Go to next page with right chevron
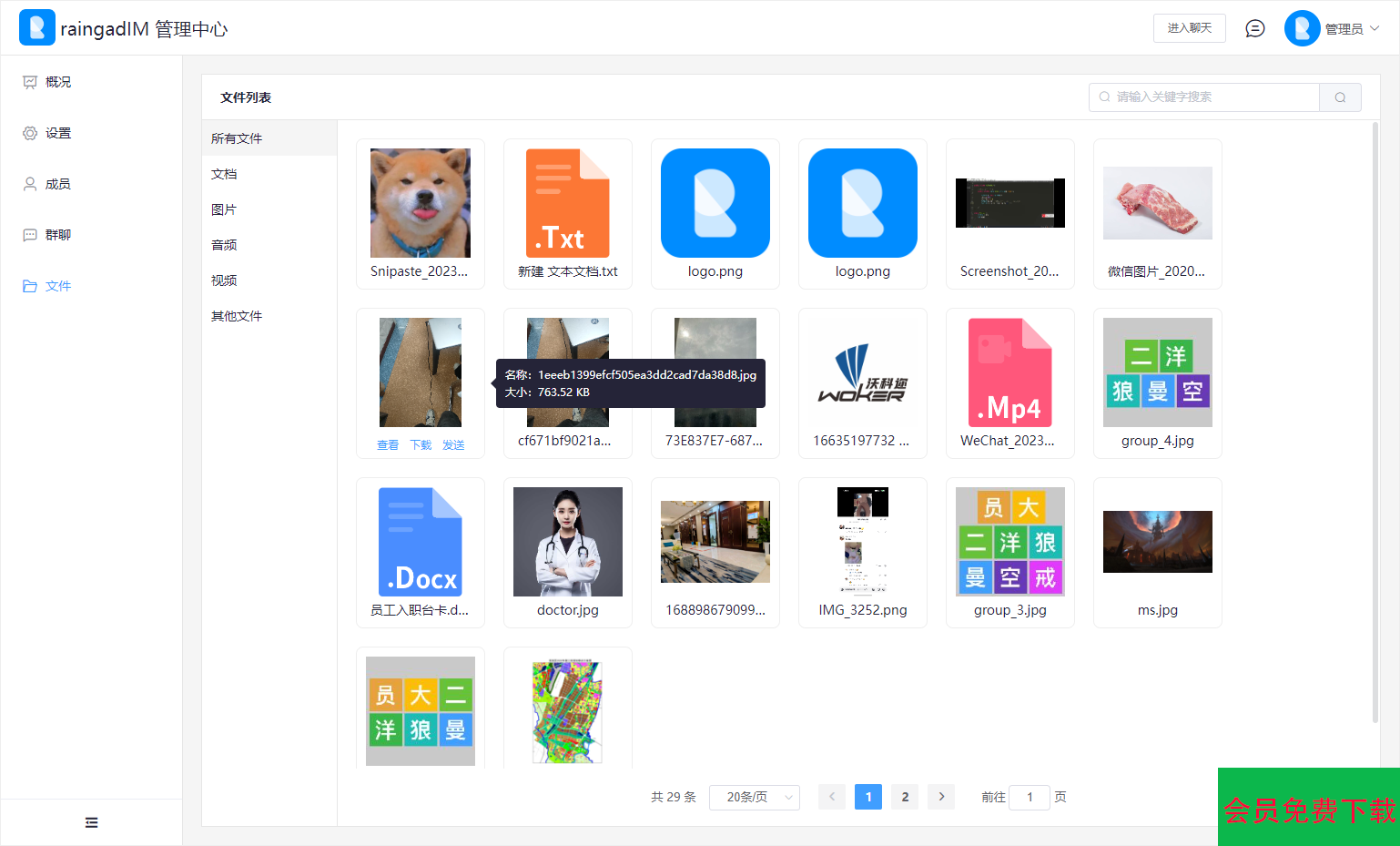The image size is (1400, 846). click(x=941, y=797)
